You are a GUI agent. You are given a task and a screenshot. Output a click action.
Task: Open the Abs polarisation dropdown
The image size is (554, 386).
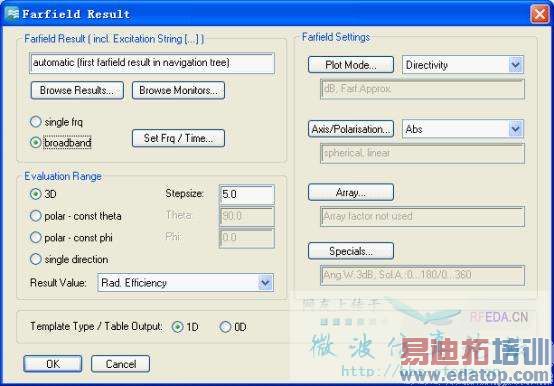click(515, 129)
